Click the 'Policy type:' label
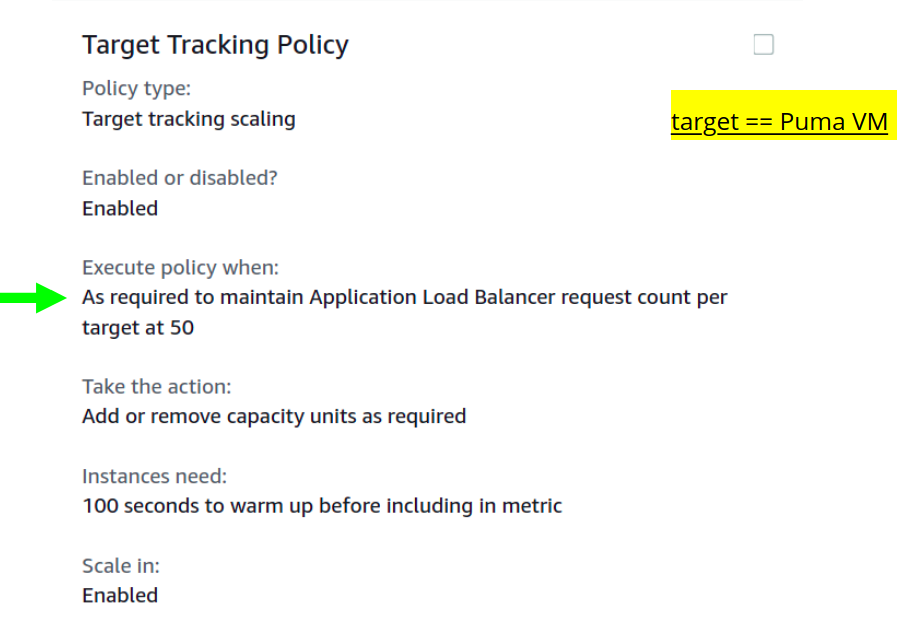The height and width of the screenshot is (642, 903). 136,88
